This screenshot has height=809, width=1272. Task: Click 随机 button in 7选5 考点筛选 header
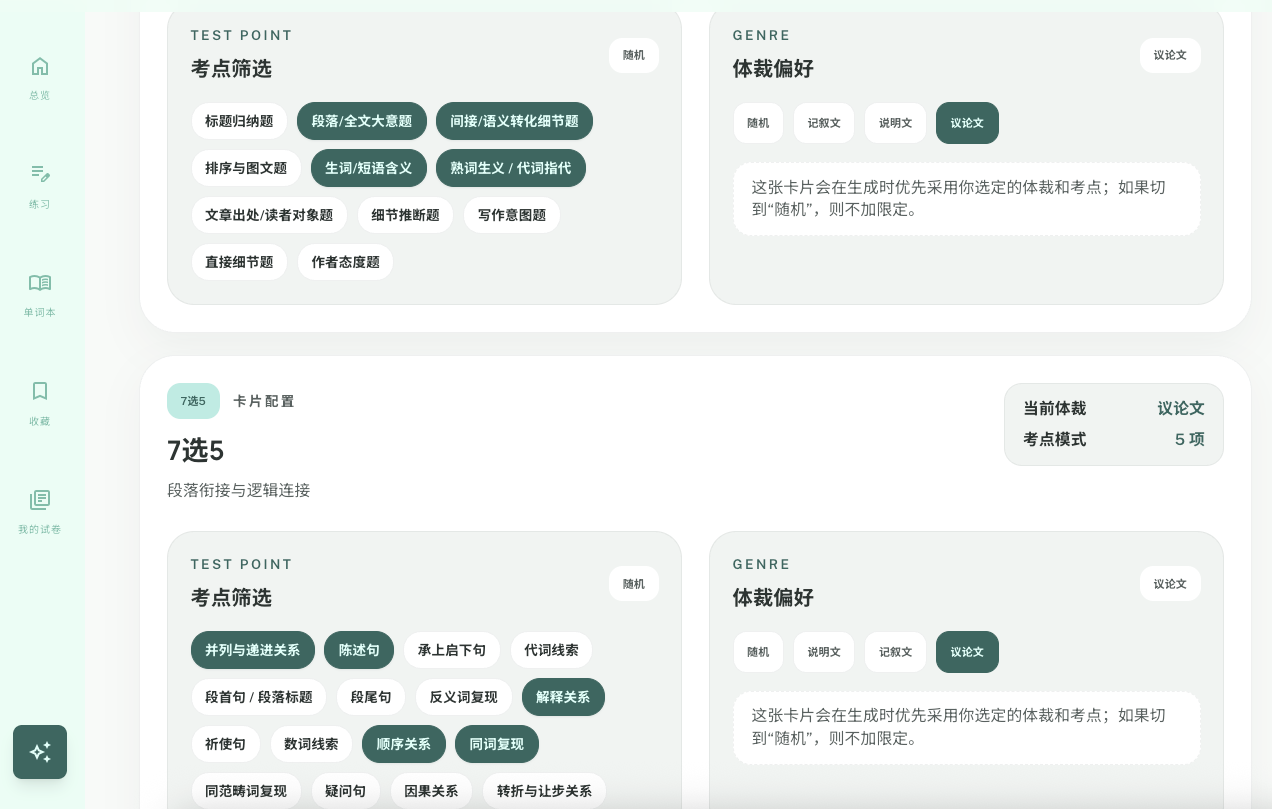pos(634,584)
